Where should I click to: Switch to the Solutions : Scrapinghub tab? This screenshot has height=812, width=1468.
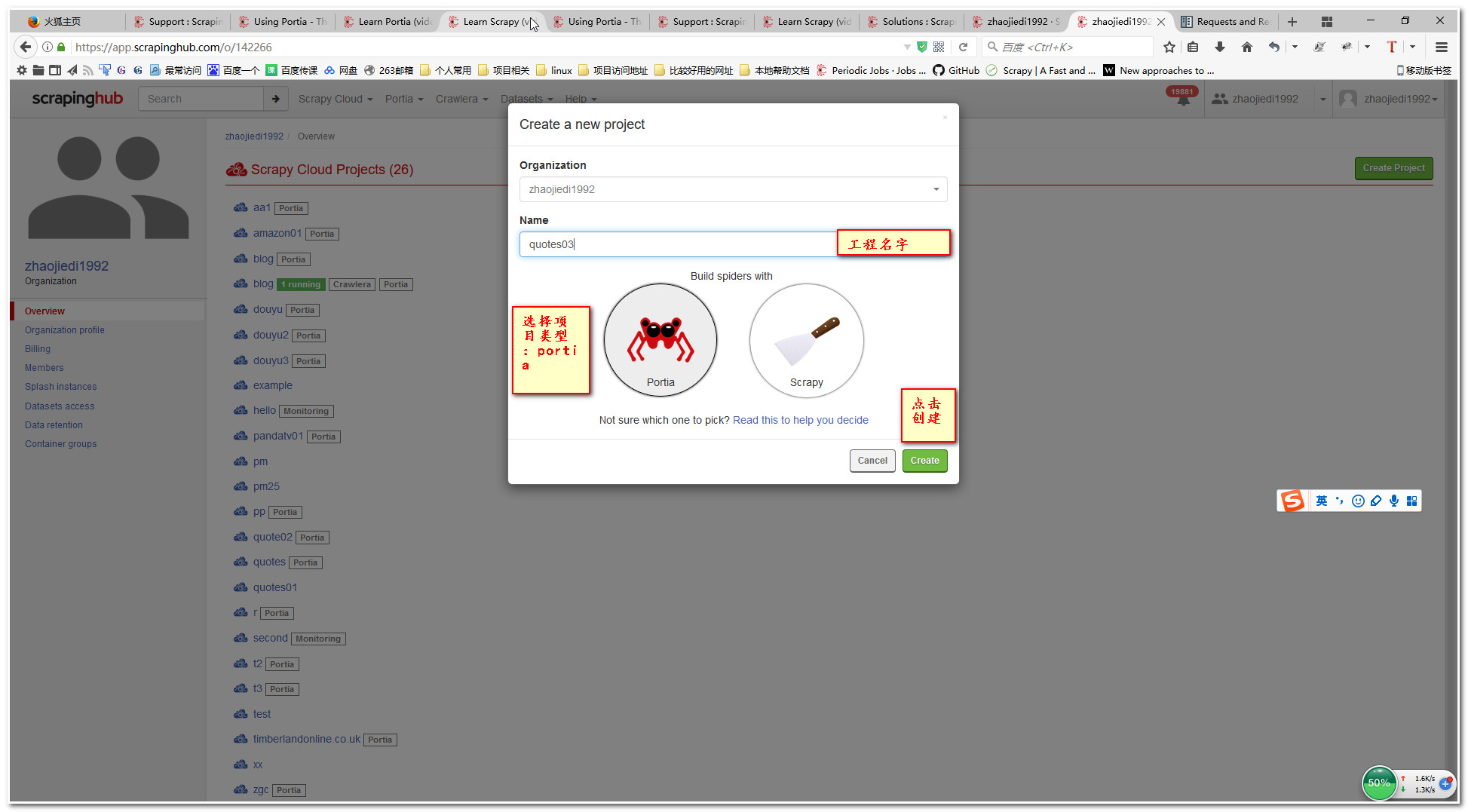(911, 21)
